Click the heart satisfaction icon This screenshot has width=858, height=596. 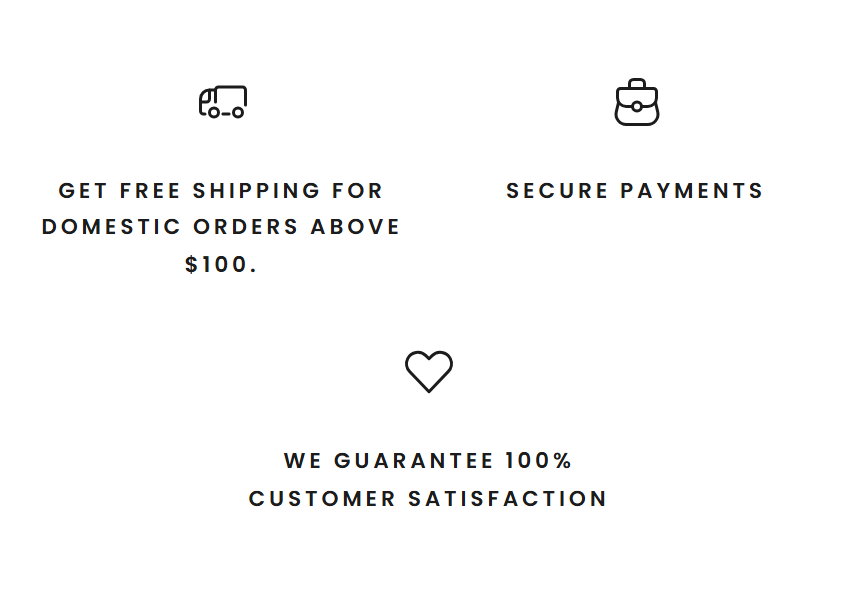pos(429,371)
